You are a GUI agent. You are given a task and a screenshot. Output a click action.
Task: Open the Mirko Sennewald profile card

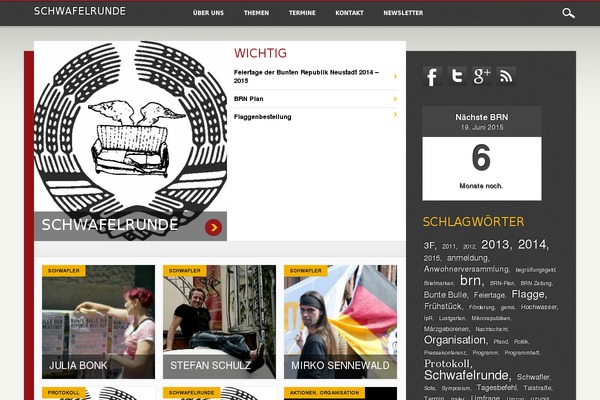coord(340,322)
